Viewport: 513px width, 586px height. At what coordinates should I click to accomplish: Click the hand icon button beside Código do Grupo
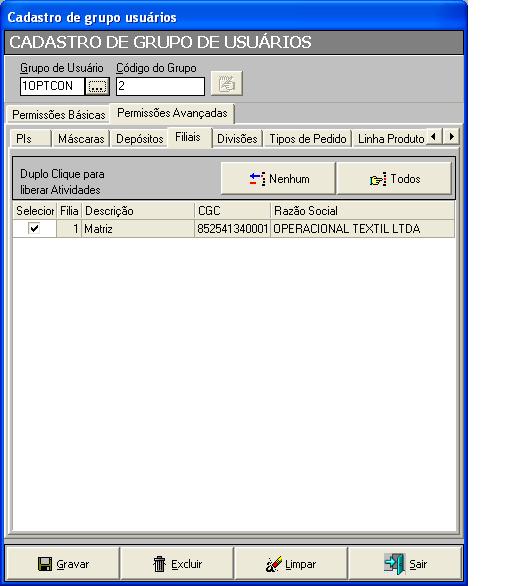[x=227, y=83]
